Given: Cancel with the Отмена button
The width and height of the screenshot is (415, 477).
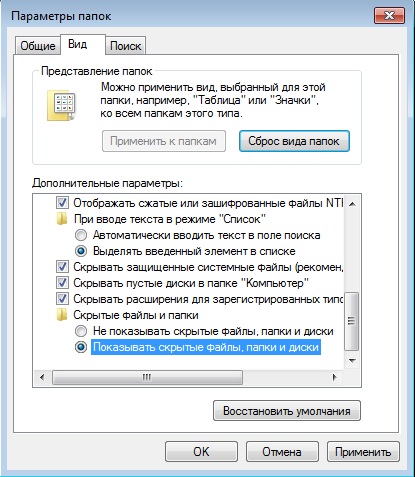Looking at the screenshot, I should tap(282, 452).
